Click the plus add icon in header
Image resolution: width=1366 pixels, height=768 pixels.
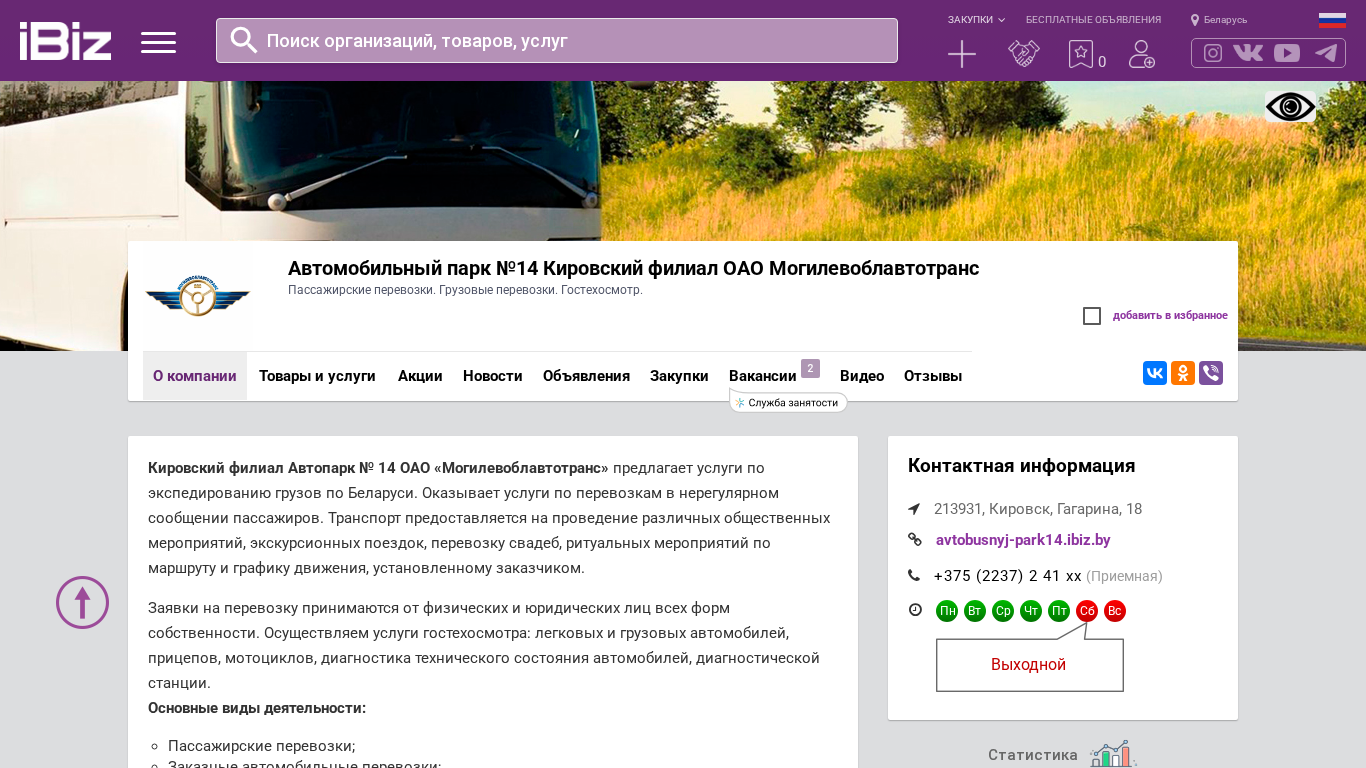pyautogui.click(x=961, y=54)
